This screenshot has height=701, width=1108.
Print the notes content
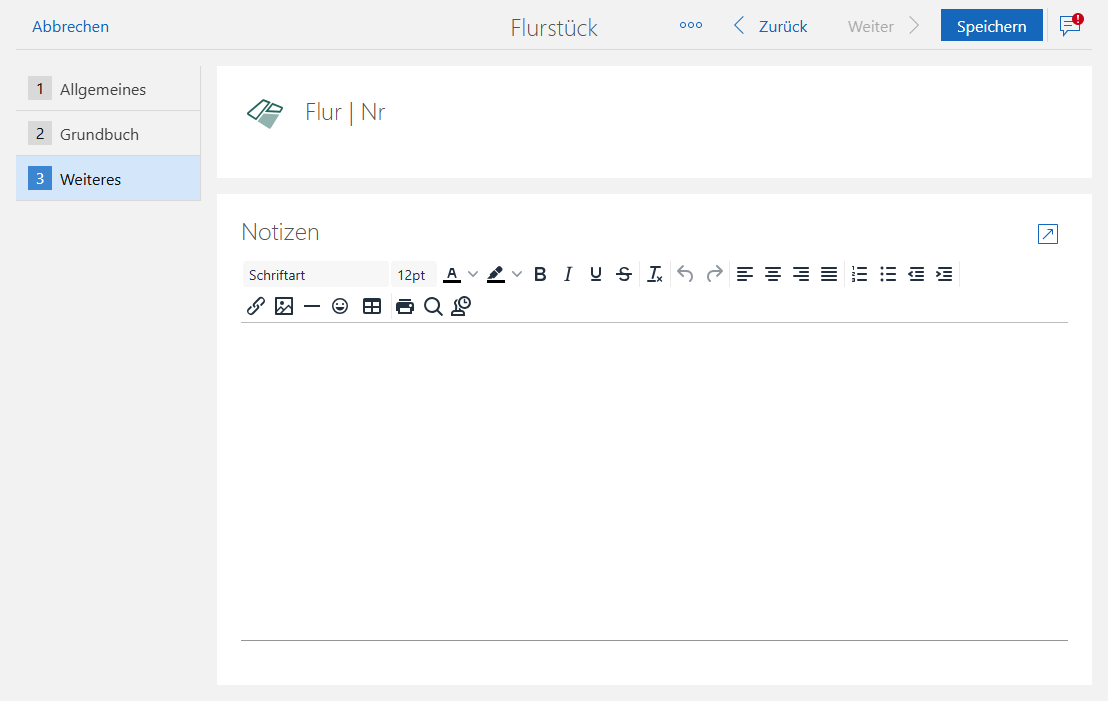click(x=404, y=306)
